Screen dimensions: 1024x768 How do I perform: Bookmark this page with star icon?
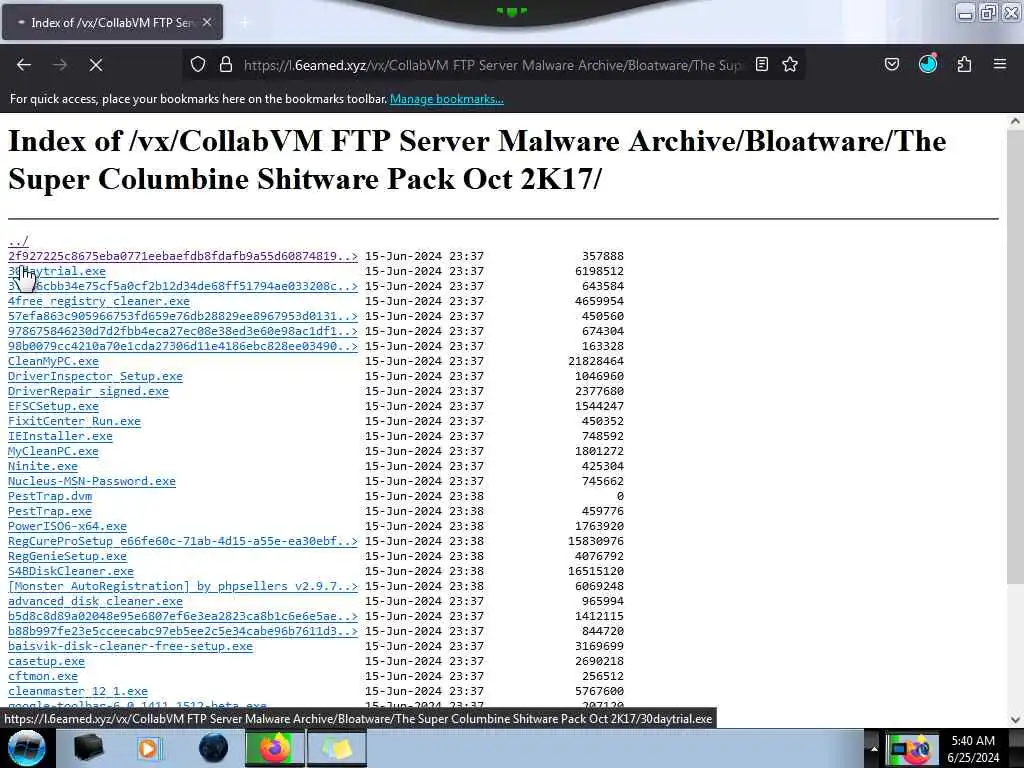coord(790,65)
